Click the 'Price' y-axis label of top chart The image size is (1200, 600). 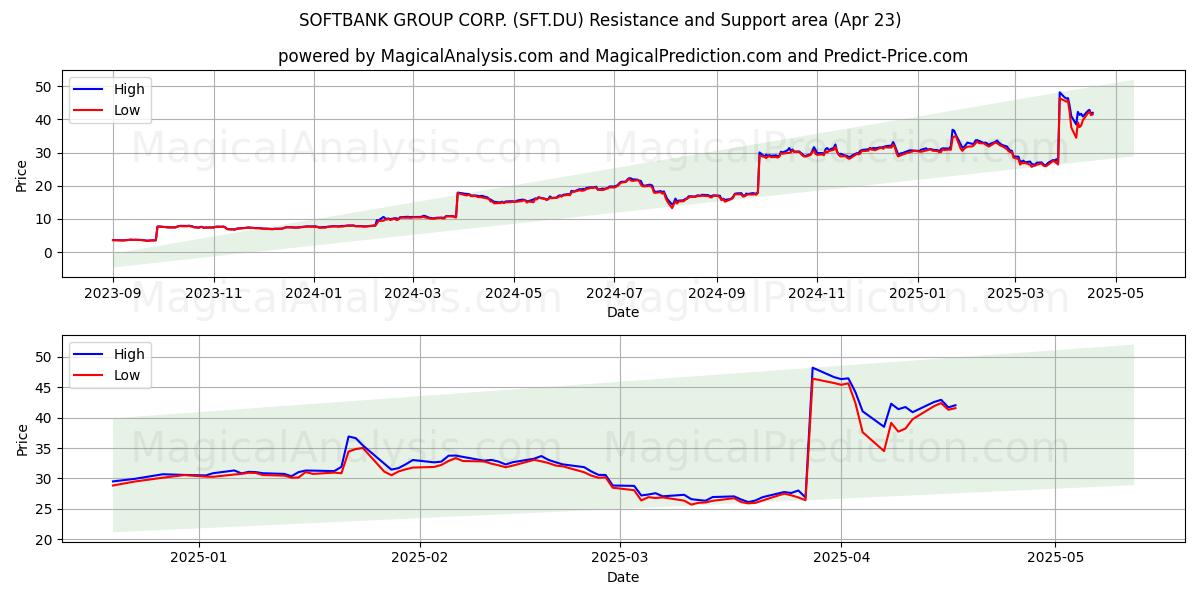click(x=22, y=174)
